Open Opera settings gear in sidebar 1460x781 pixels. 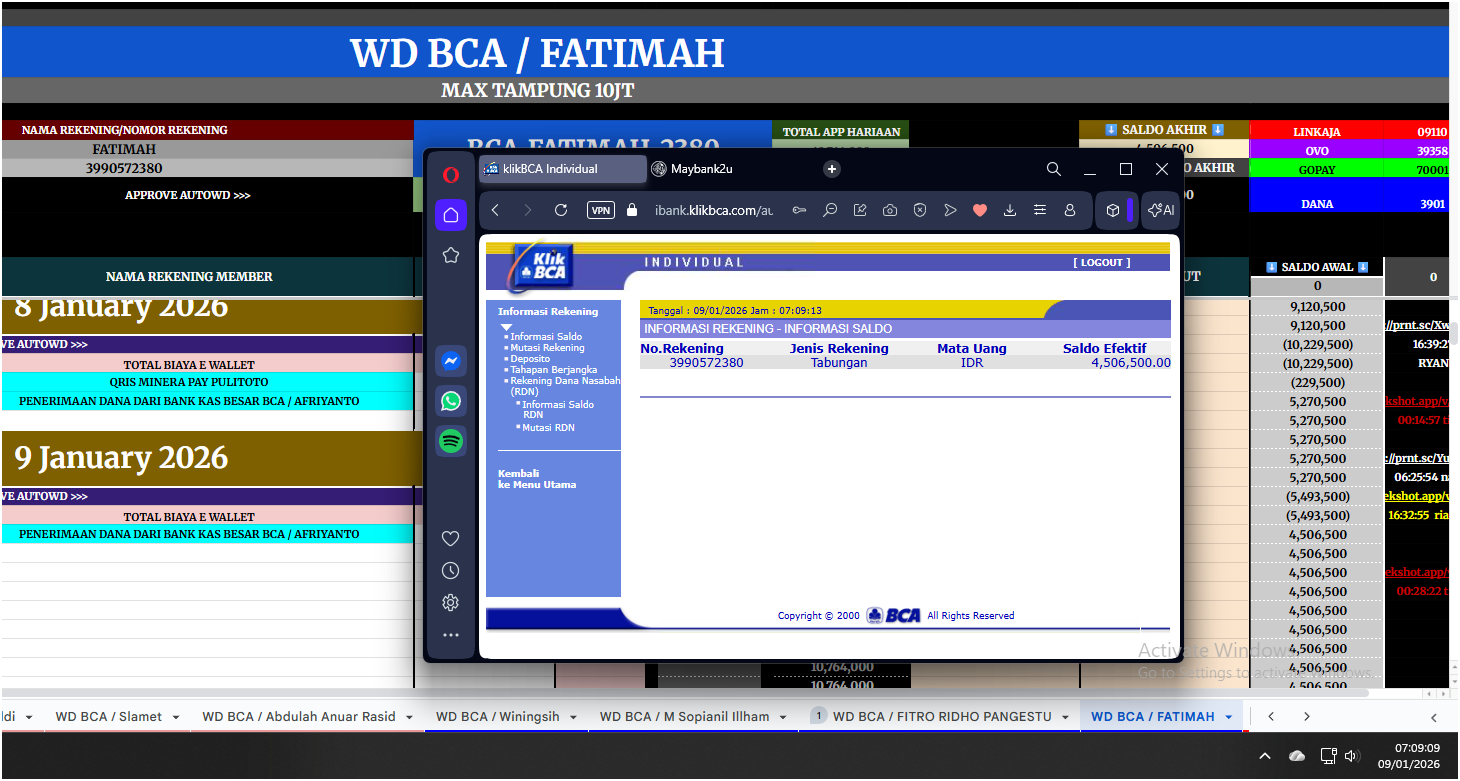(450, 603)
